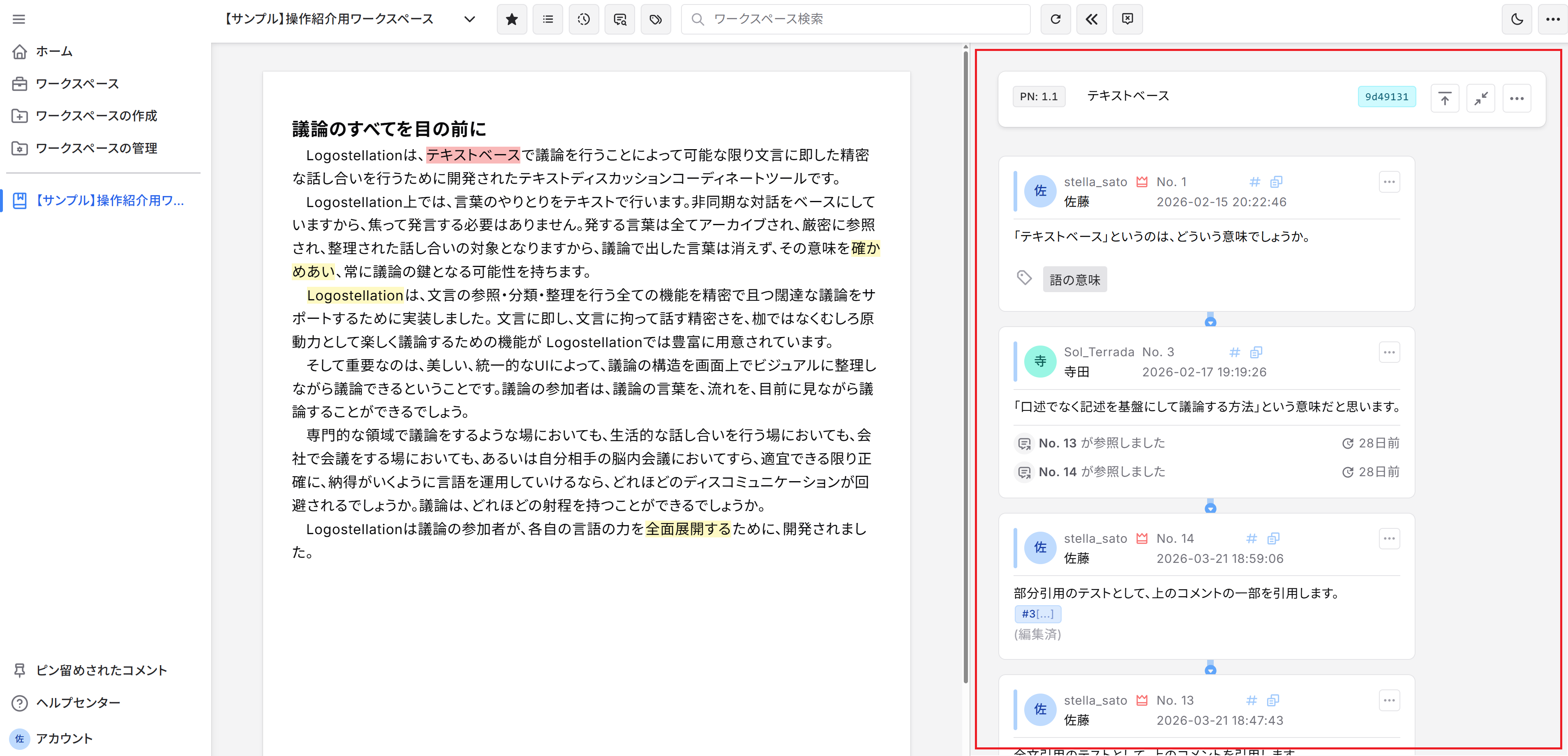Click the document heading 議論のすべてを目の前に

point(389,129)
